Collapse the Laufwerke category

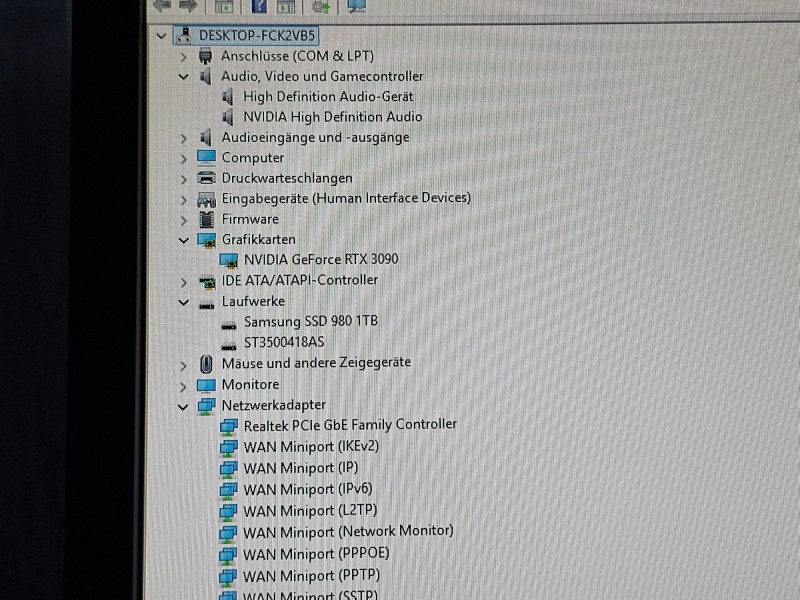[x=183, y=302]
